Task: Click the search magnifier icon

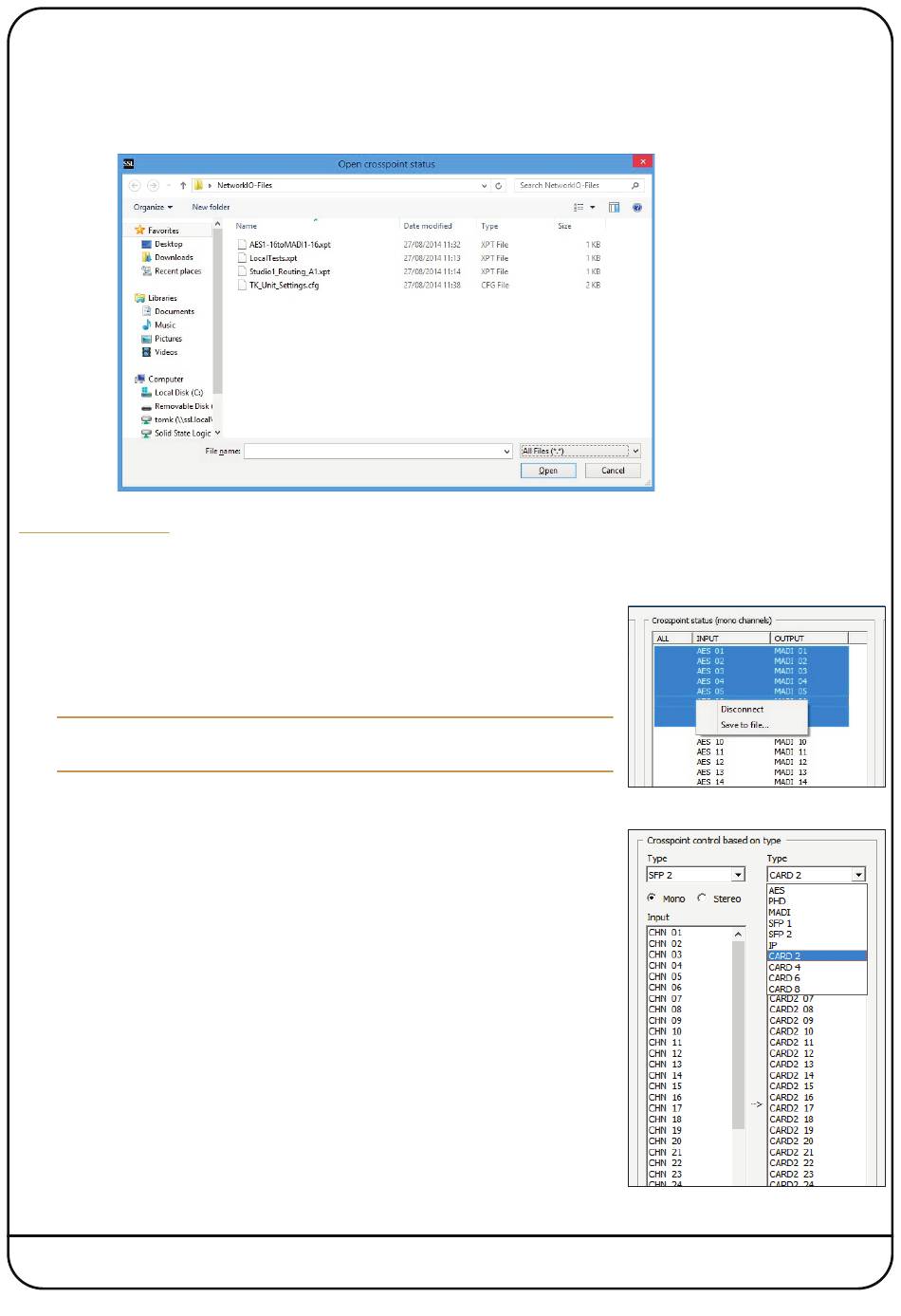Action: (x=634, y=186)
